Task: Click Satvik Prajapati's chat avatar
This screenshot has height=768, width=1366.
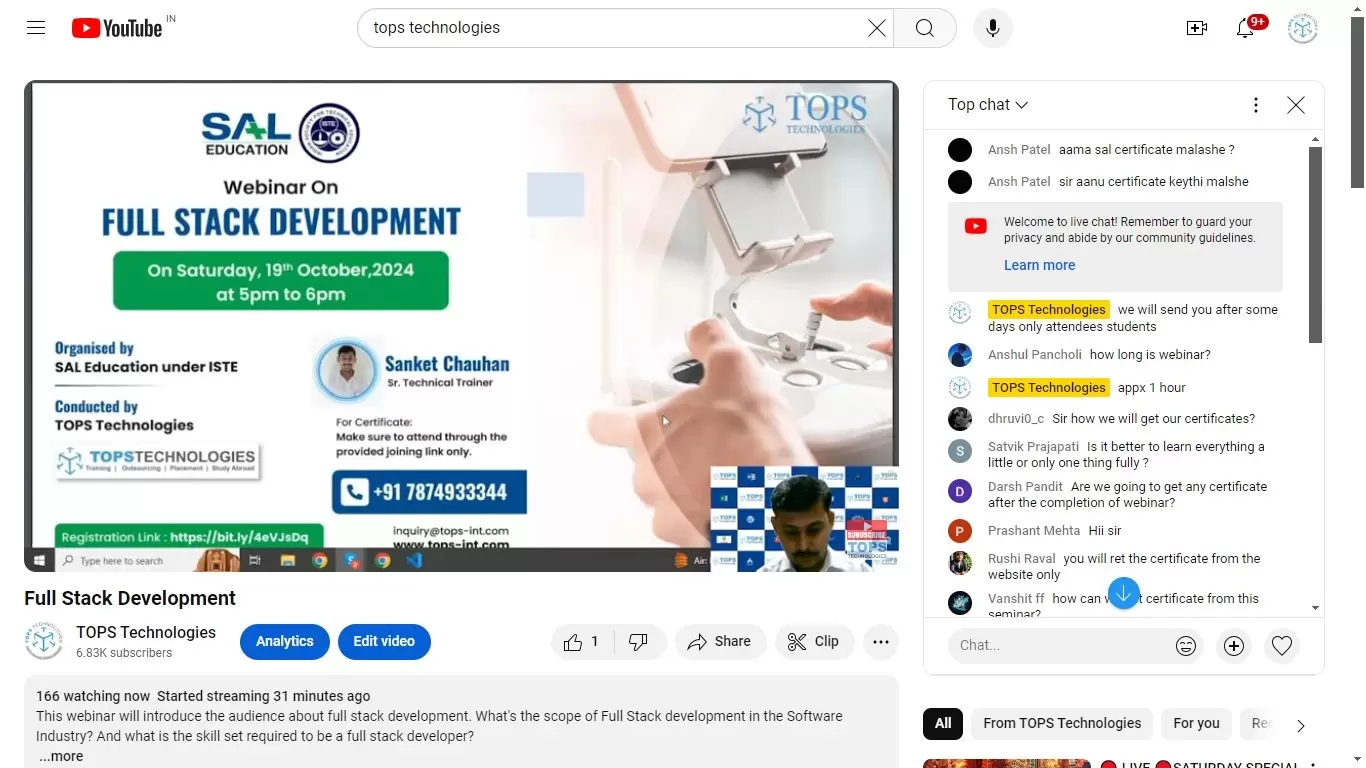Action: tap(960, 451)
